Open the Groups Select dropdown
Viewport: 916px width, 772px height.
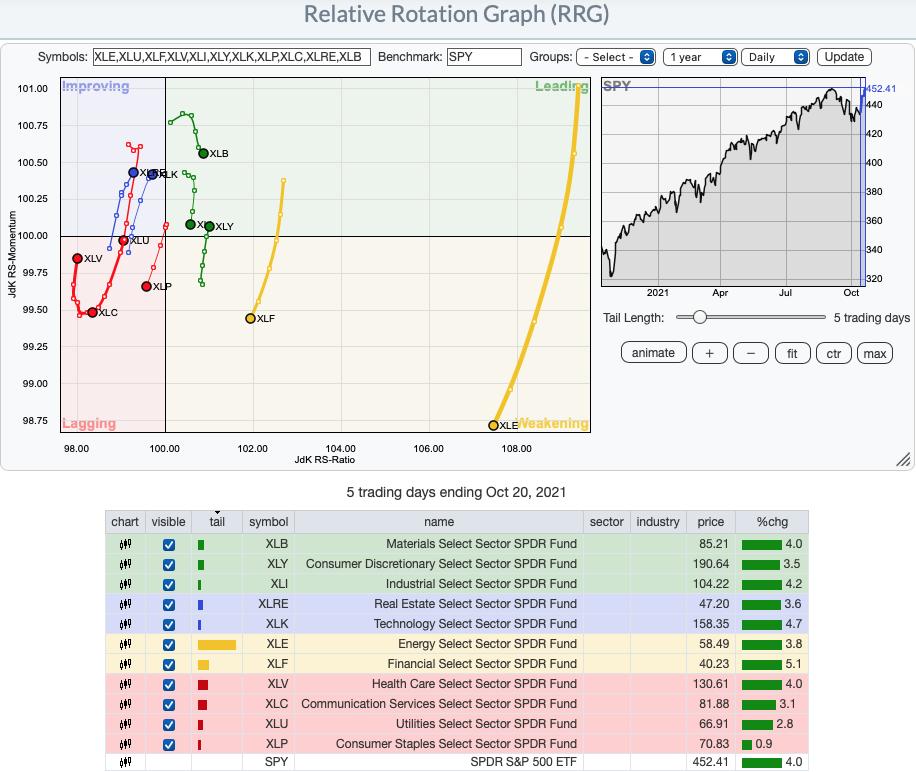tap(616, 57)
